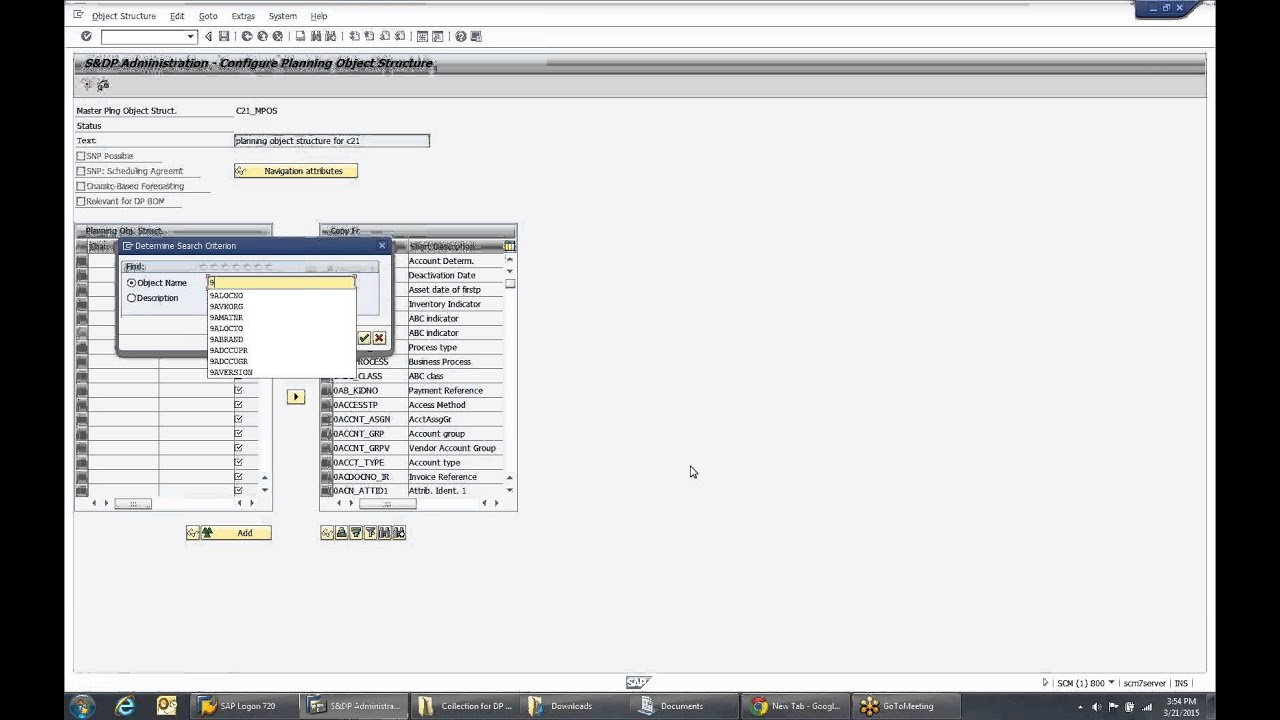1280x720 pixels.
Task: Click the yellow Exit arrow icon
Action: [x=262, y=36]
